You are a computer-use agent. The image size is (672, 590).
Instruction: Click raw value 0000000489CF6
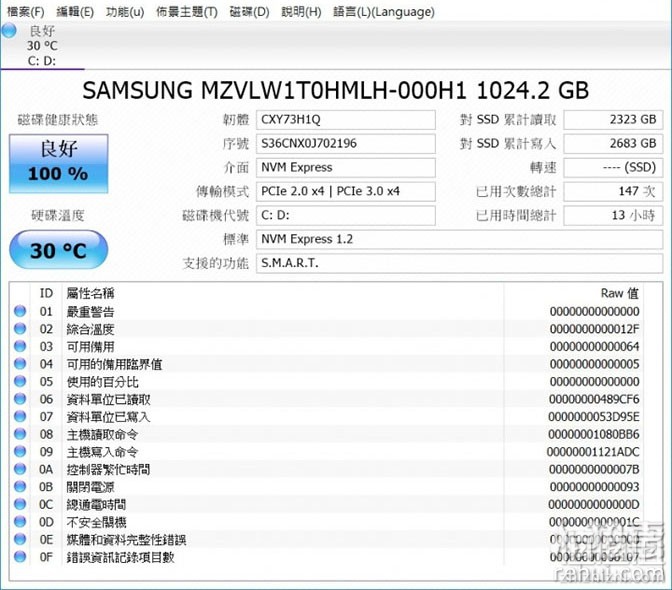click(594, 399)
